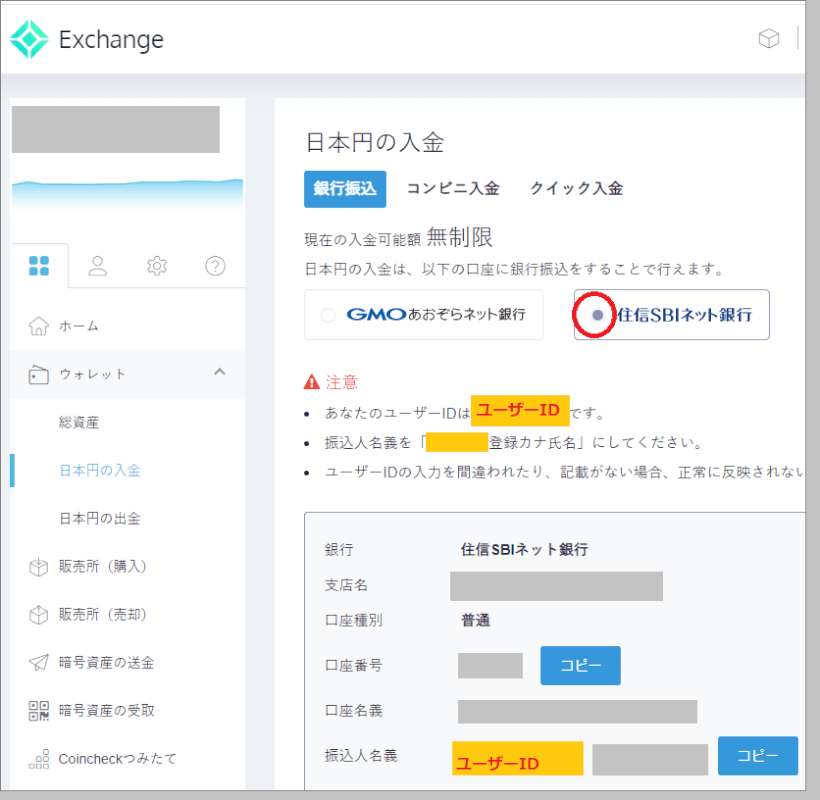
Task: Click the Exchange diamond logo
Action: (x=29, y=39)
